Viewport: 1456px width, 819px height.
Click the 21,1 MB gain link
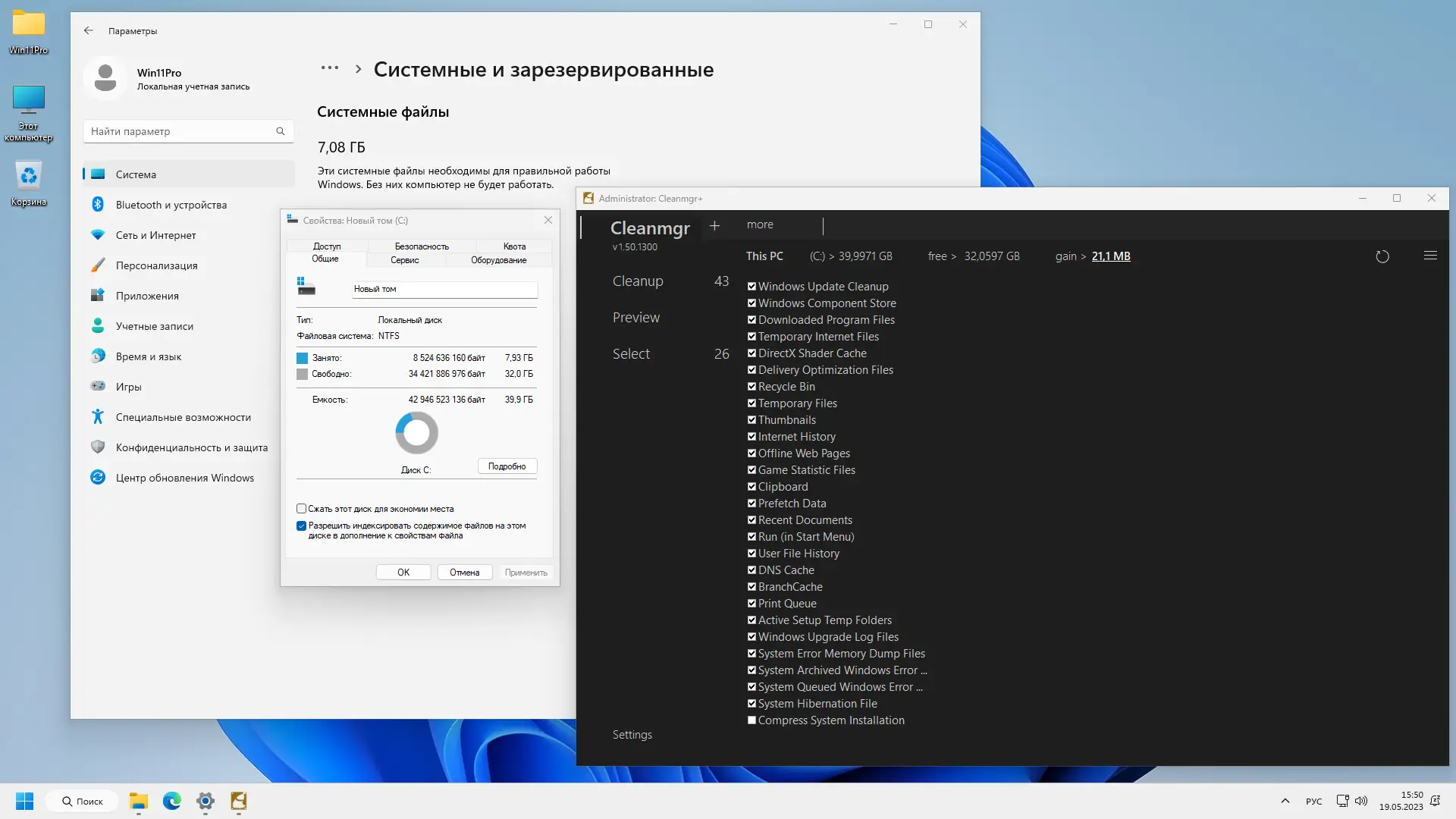tap(1110, 256)
